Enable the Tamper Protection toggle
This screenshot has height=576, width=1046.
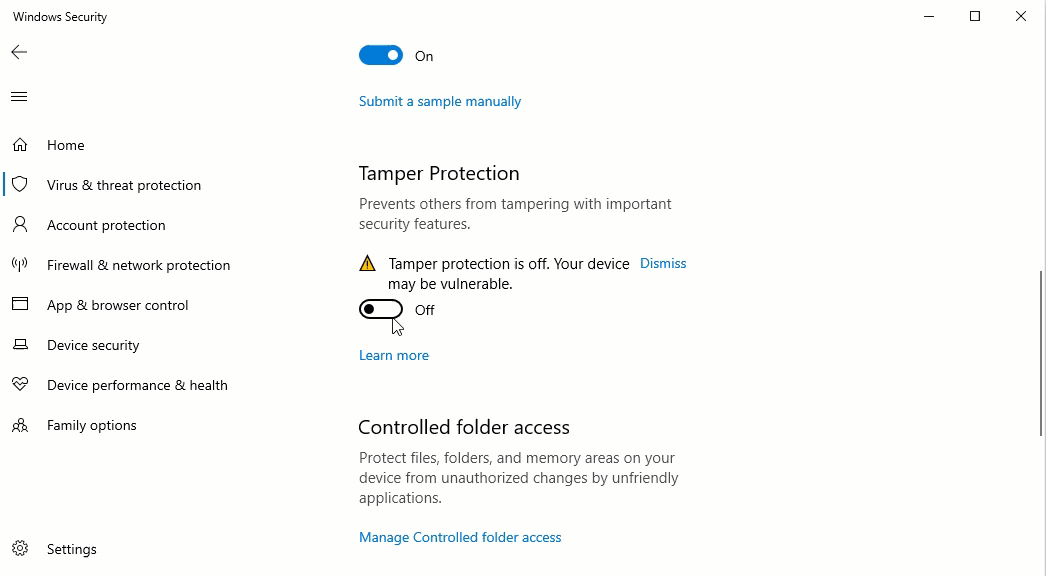(380, 309)
